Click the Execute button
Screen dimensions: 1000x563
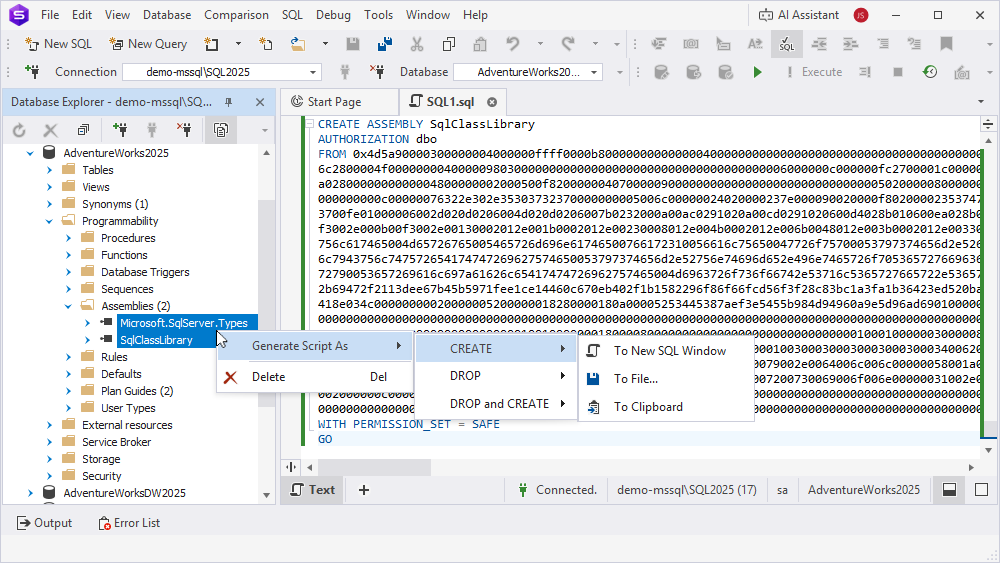point(814,72)
